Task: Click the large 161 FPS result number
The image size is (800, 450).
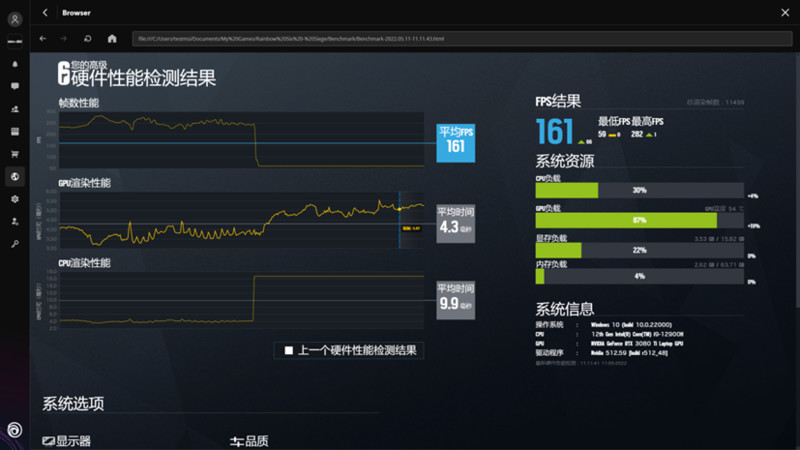Action: pyautogui.click(x=554, y=131)
